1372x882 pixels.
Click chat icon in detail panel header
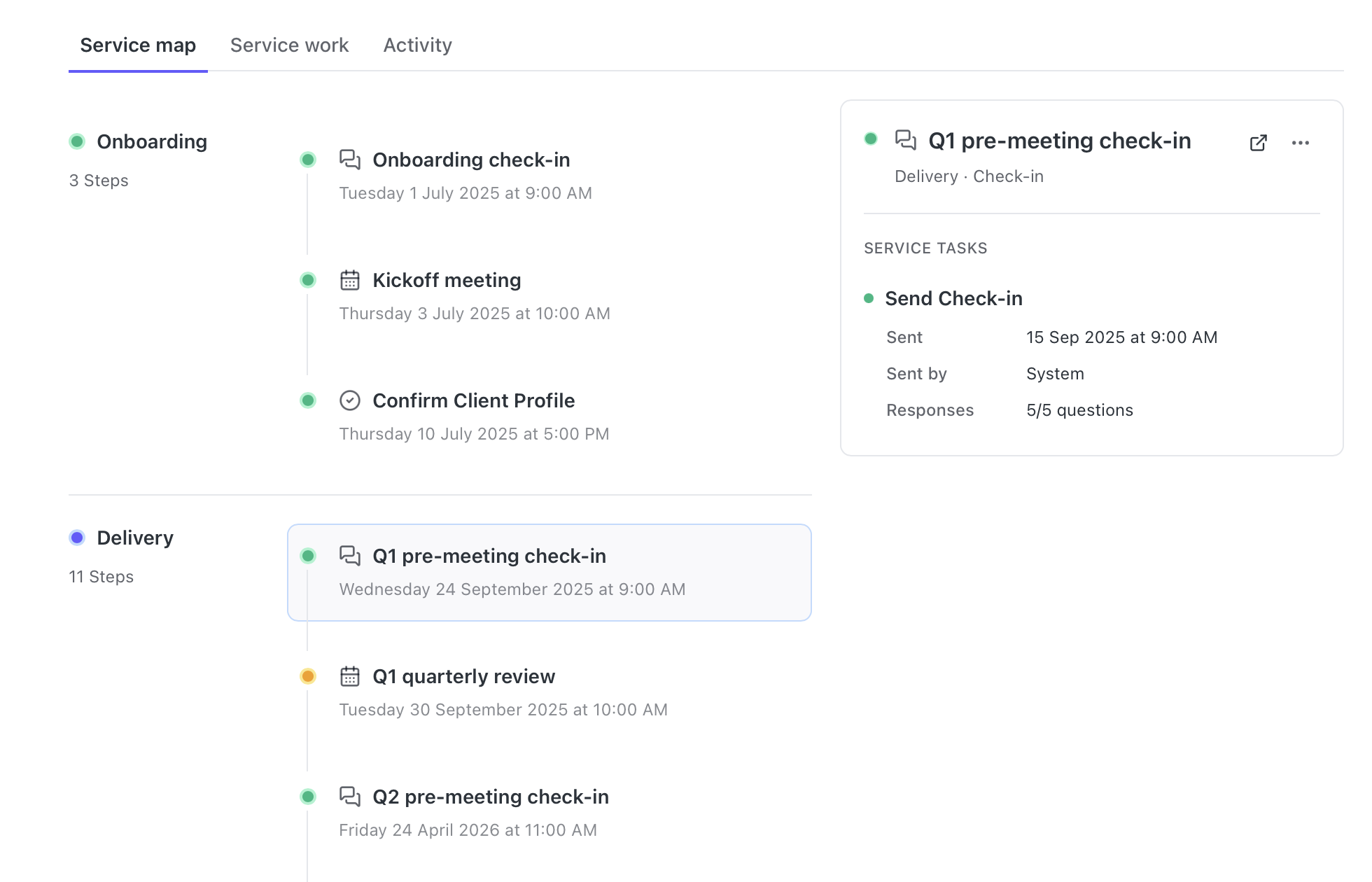[906, 140]
